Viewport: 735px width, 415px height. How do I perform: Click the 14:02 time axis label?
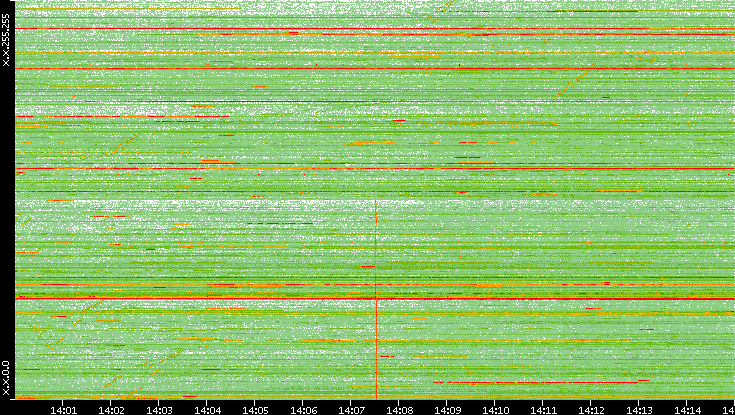111,410
